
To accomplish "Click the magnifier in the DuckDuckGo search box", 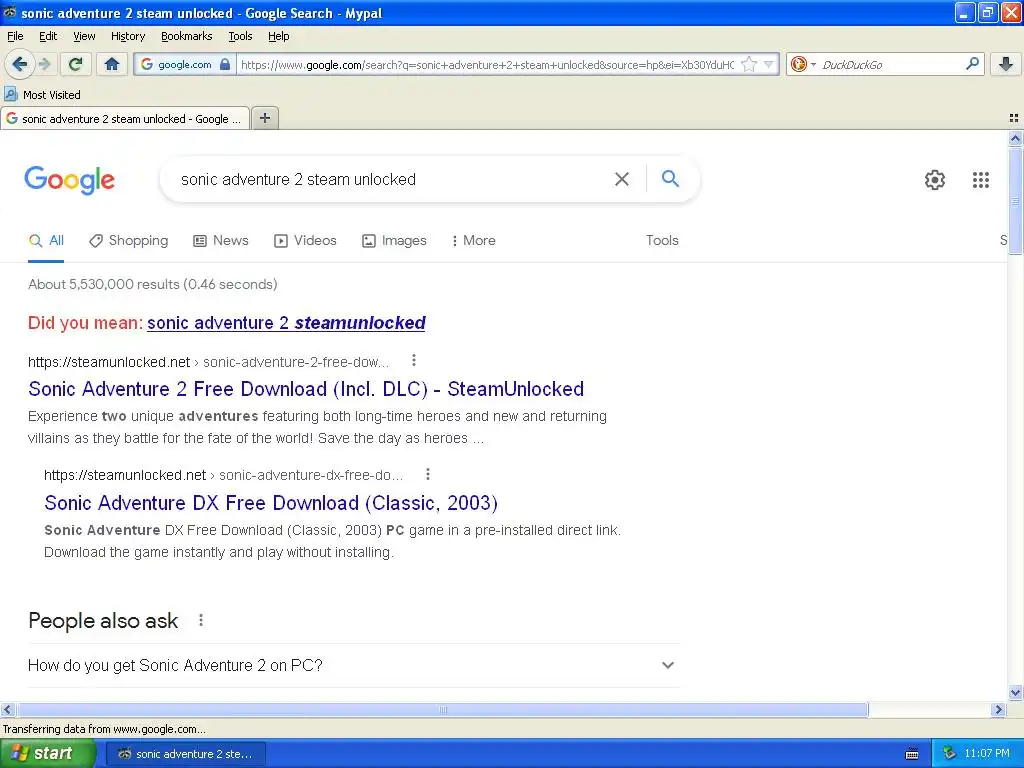I will coord(972,64).
